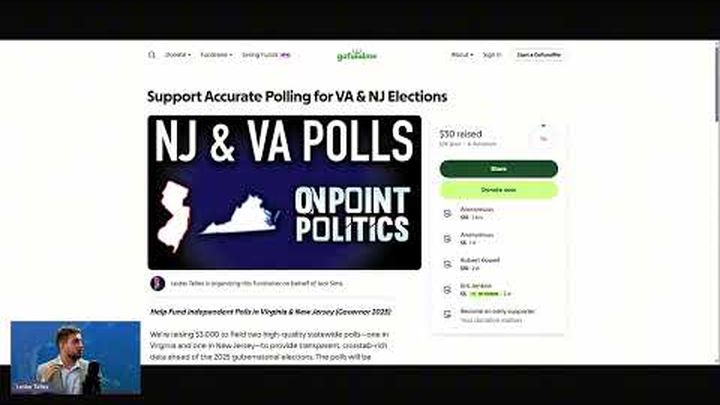Image resolution: width=720 pixels, height=405 pixels.
Task: Click the donation icon beside the first Anonymous donor
Action: point(447,214)
